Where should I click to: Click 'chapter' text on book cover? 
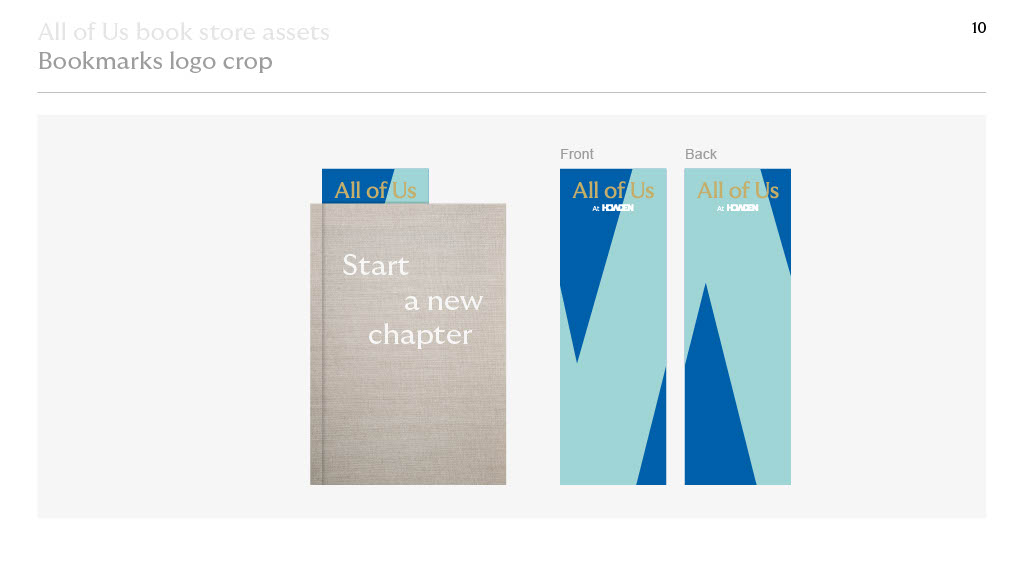[420, 336]
